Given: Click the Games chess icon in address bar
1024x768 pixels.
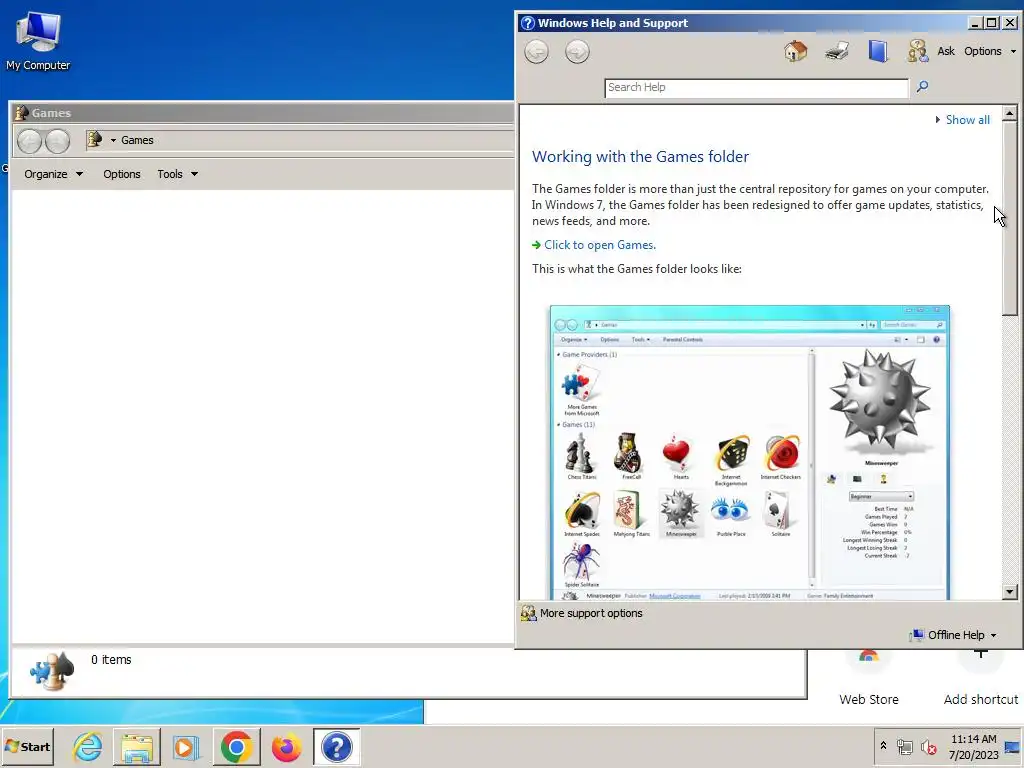Looking at the screenshot, I should [x=95, y=139].
